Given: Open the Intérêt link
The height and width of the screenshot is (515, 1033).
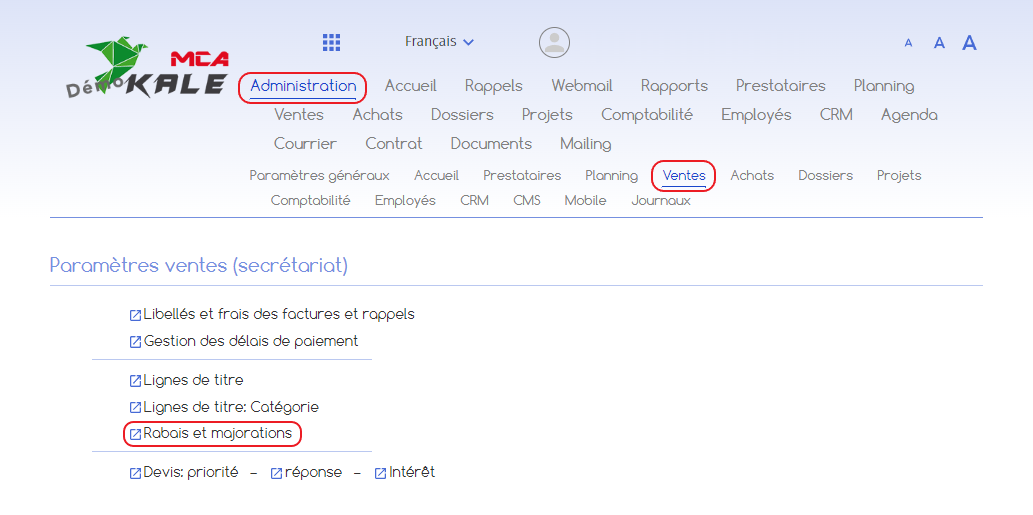Looking at the screenshot, I should (x=412, y=473).
